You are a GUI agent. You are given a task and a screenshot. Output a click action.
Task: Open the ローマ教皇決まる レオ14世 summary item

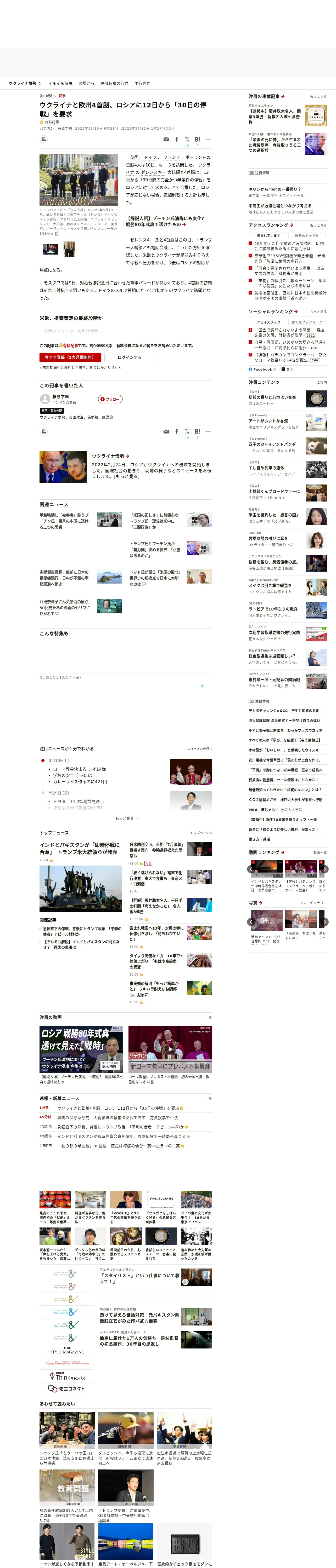[79, 769]
